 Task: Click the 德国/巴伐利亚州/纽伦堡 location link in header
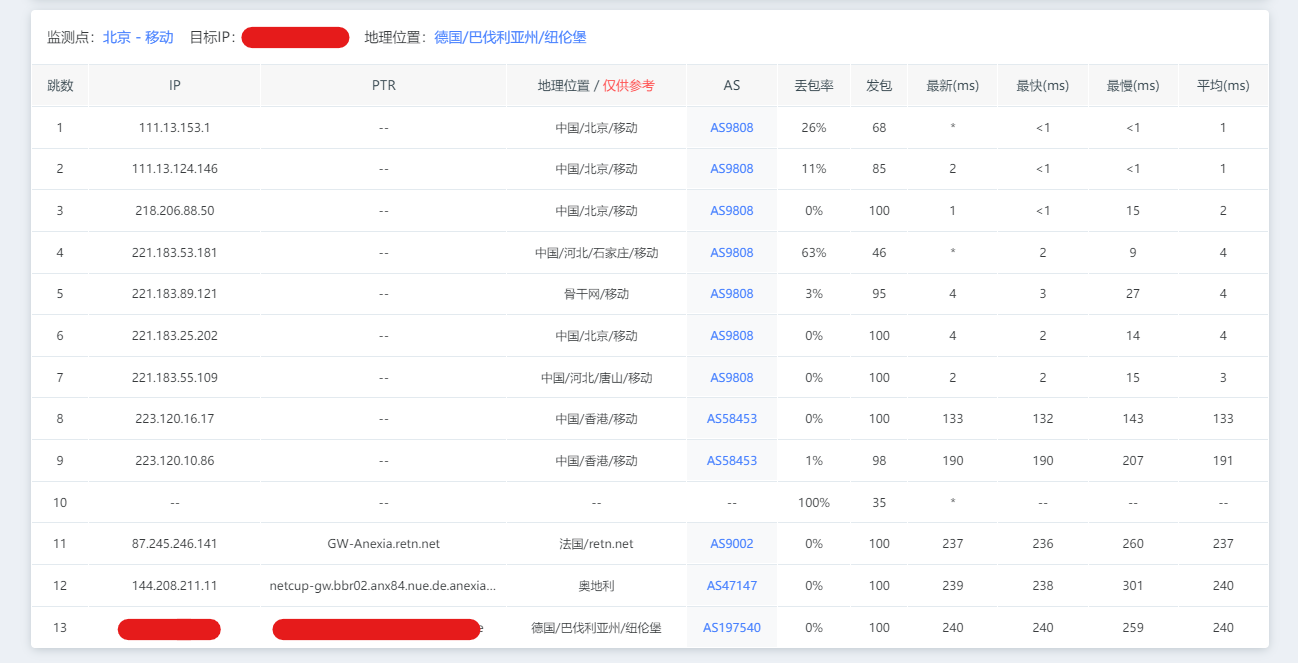[510, 37]
